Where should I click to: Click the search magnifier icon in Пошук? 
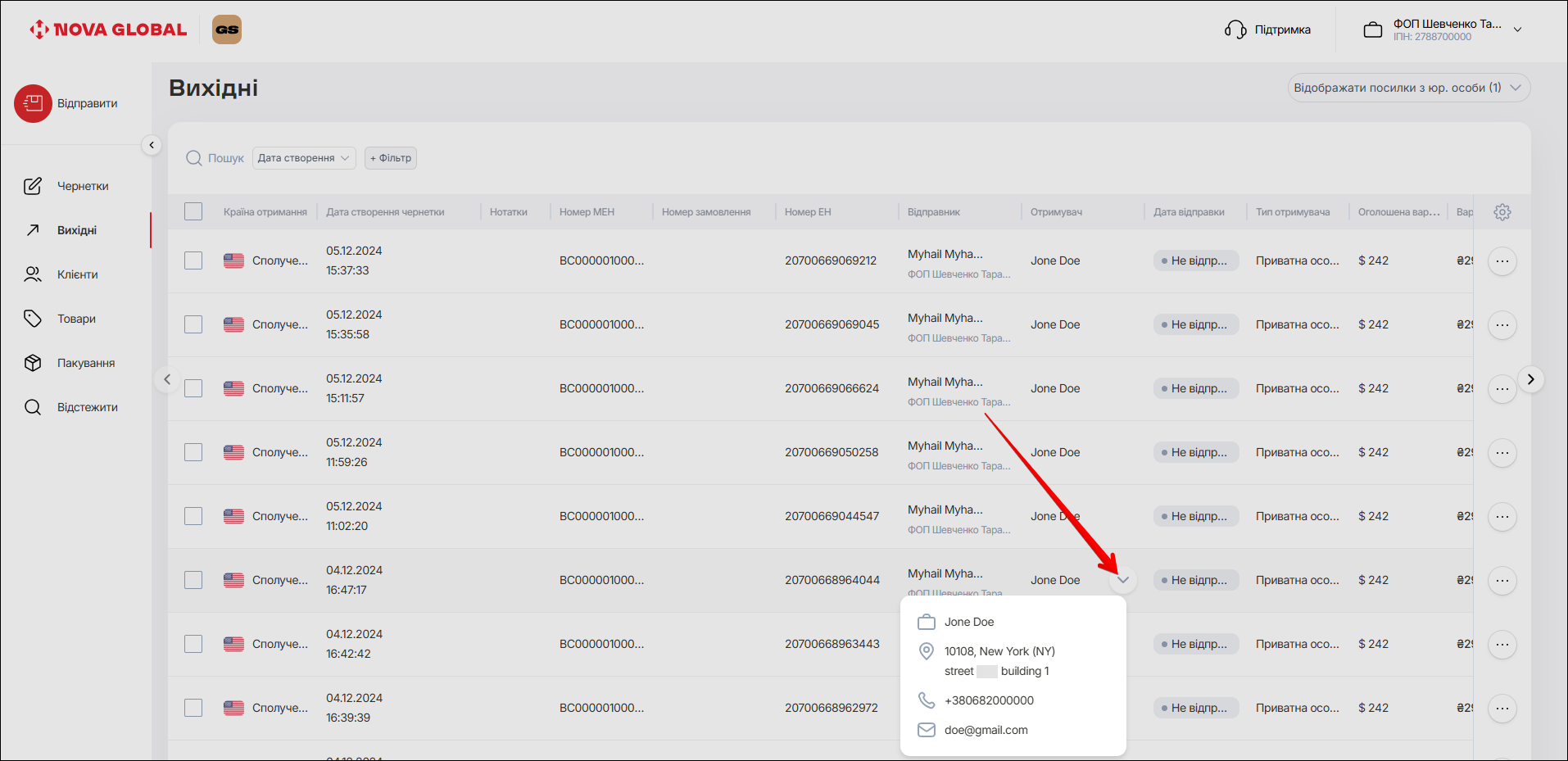pyautogui.click(x=194, y=158)
